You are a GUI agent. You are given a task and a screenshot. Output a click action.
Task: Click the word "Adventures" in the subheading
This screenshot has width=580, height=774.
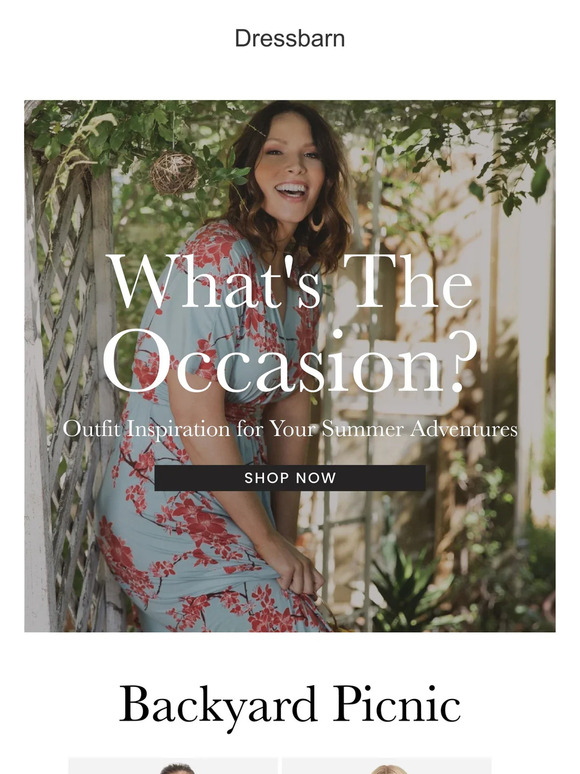tap(464, 428)
